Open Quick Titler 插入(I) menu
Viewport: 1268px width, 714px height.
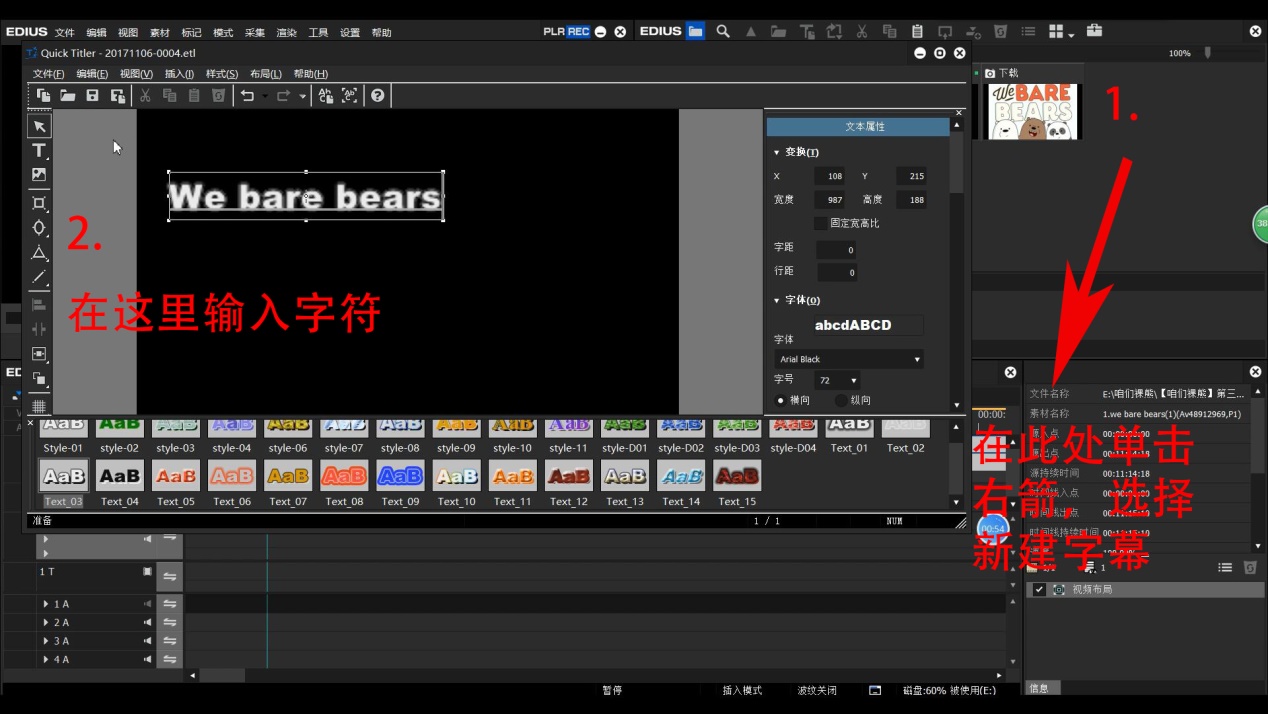179,74
